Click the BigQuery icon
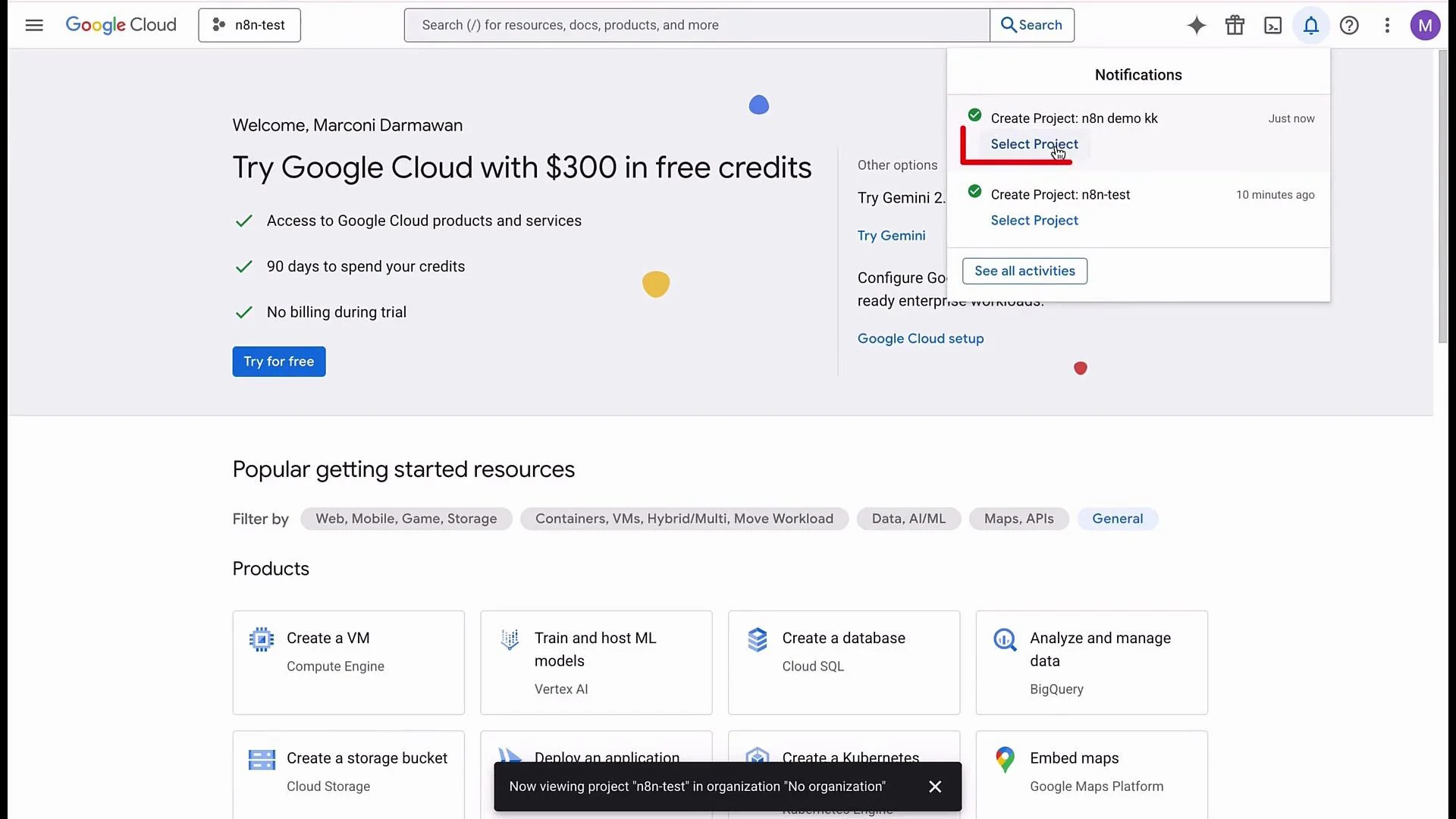 (x=1005, y=639)
